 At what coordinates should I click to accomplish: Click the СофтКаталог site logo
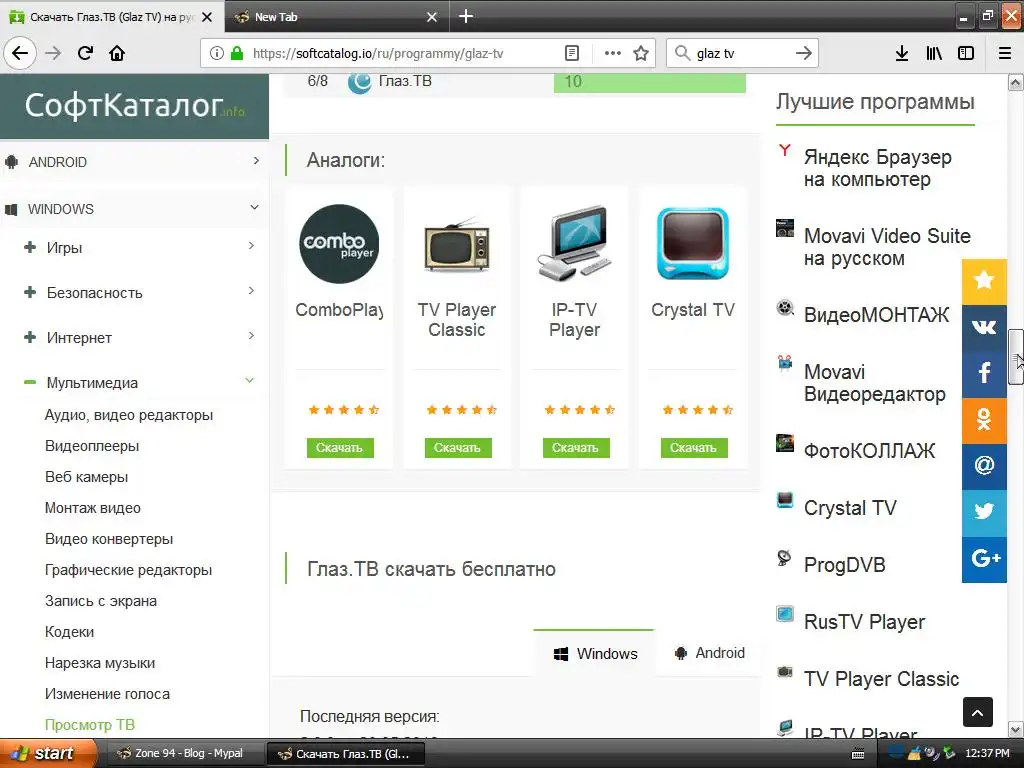tap(134, 106)
